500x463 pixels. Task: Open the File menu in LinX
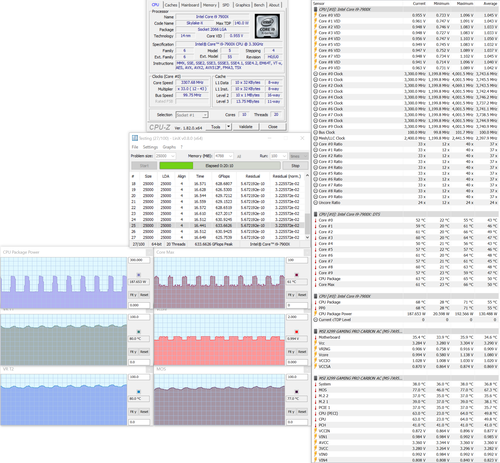coord(135,147)
